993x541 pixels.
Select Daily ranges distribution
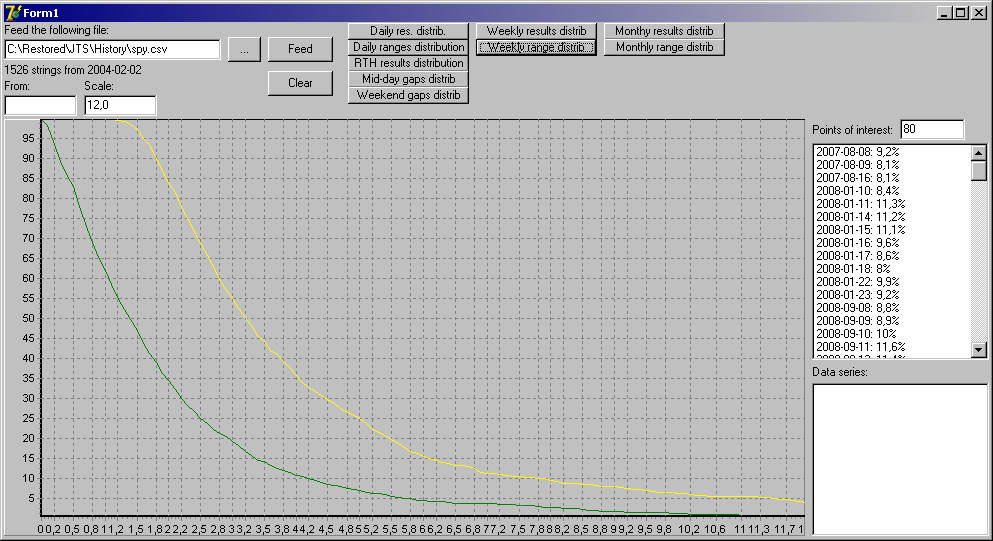pos(408,47)
